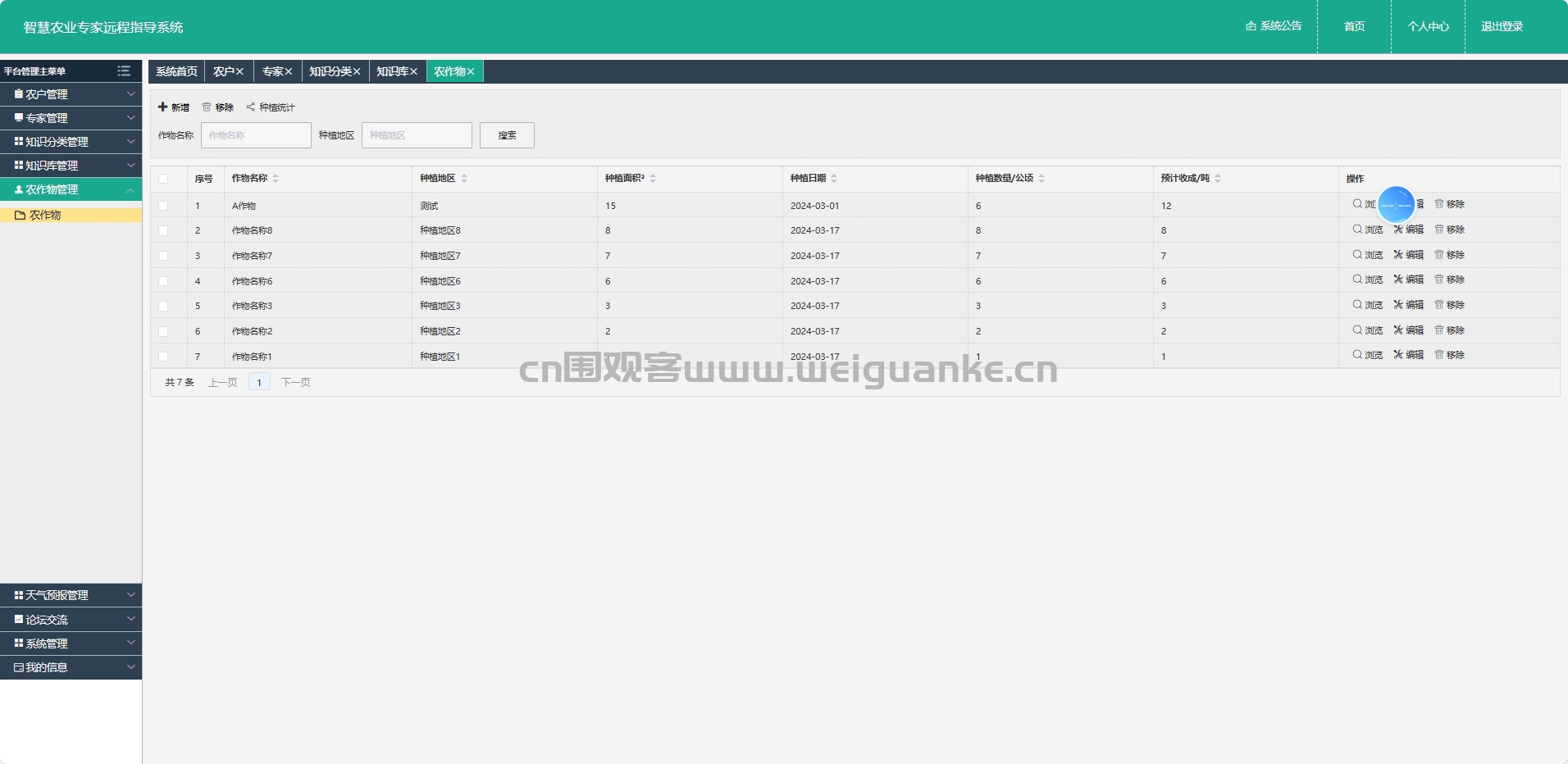The height and width of the screenshot is (764, 1568).
Task: Click 编辑 icon for row 作物名称2
Action: [1409, 330]
